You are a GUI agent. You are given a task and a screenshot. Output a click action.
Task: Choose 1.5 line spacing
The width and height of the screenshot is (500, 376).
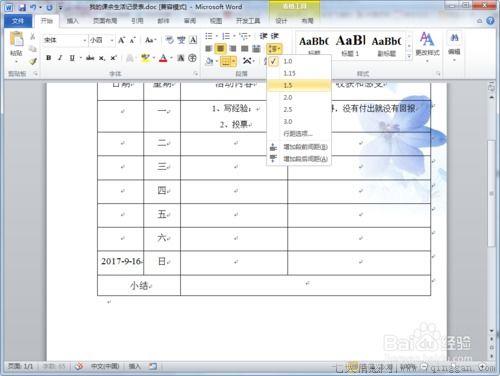pos(299,85)
